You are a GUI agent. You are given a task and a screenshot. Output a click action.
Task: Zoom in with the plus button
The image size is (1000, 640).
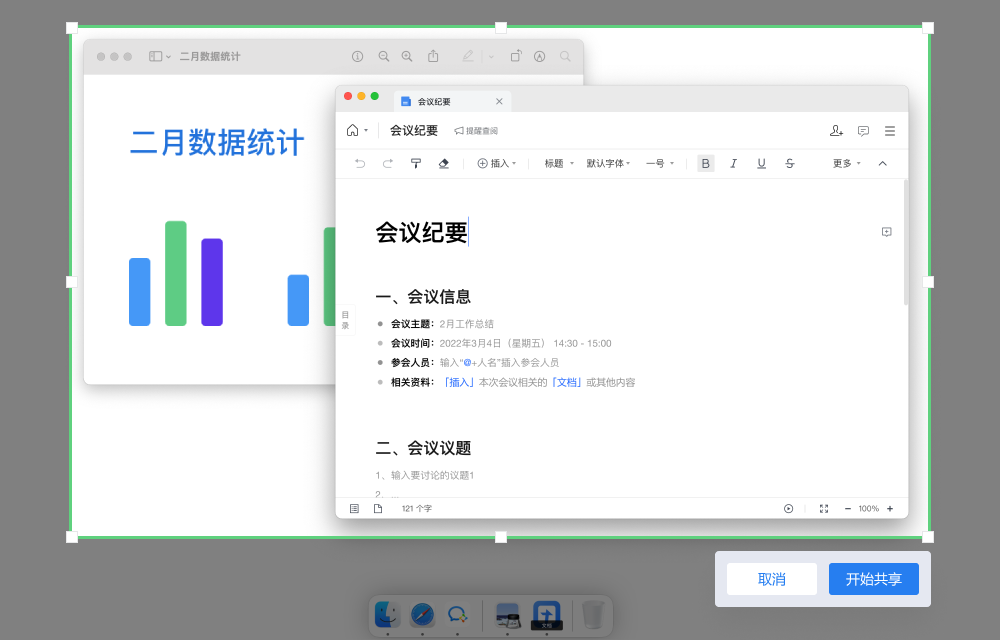click(890, 509)
